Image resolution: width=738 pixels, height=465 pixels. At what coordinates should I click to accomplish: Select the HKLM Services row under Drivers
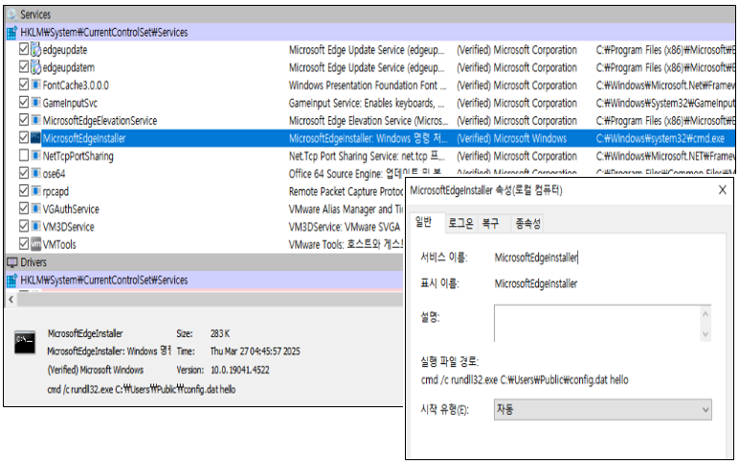click(204, 280)
